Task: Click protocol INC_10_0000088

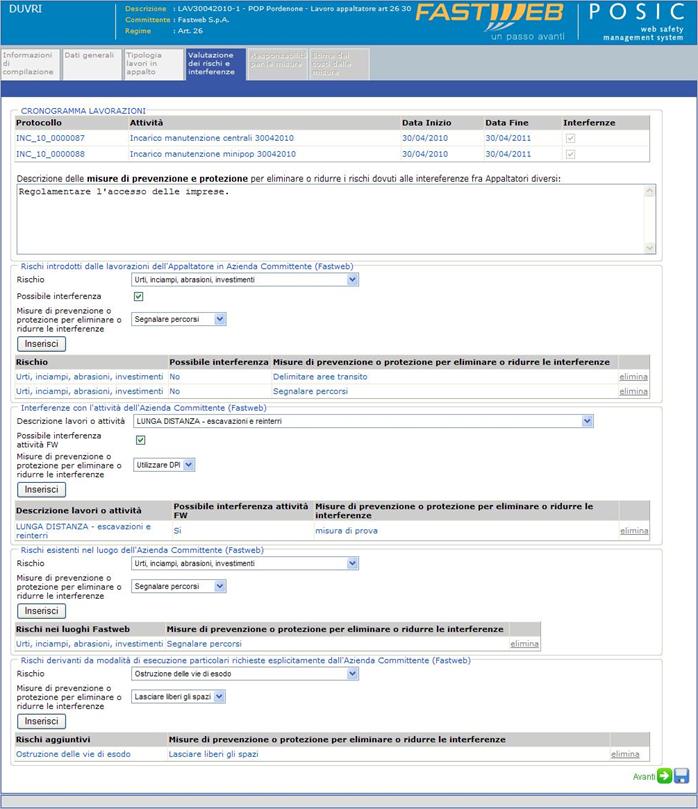Action: point(50,154)
